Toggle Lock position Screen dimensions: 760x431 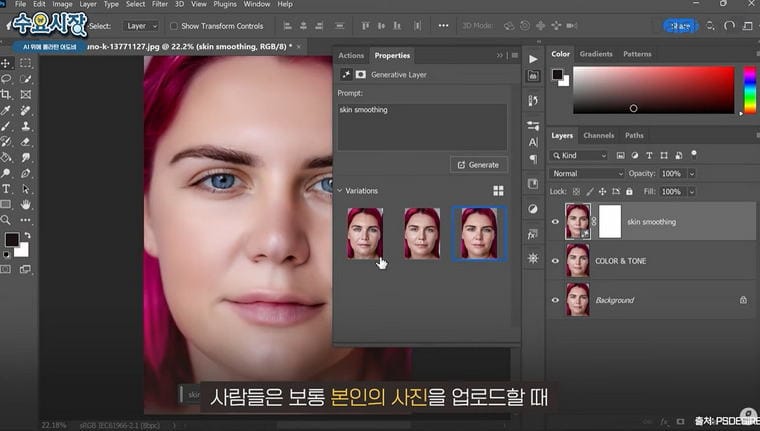[602, 192]
